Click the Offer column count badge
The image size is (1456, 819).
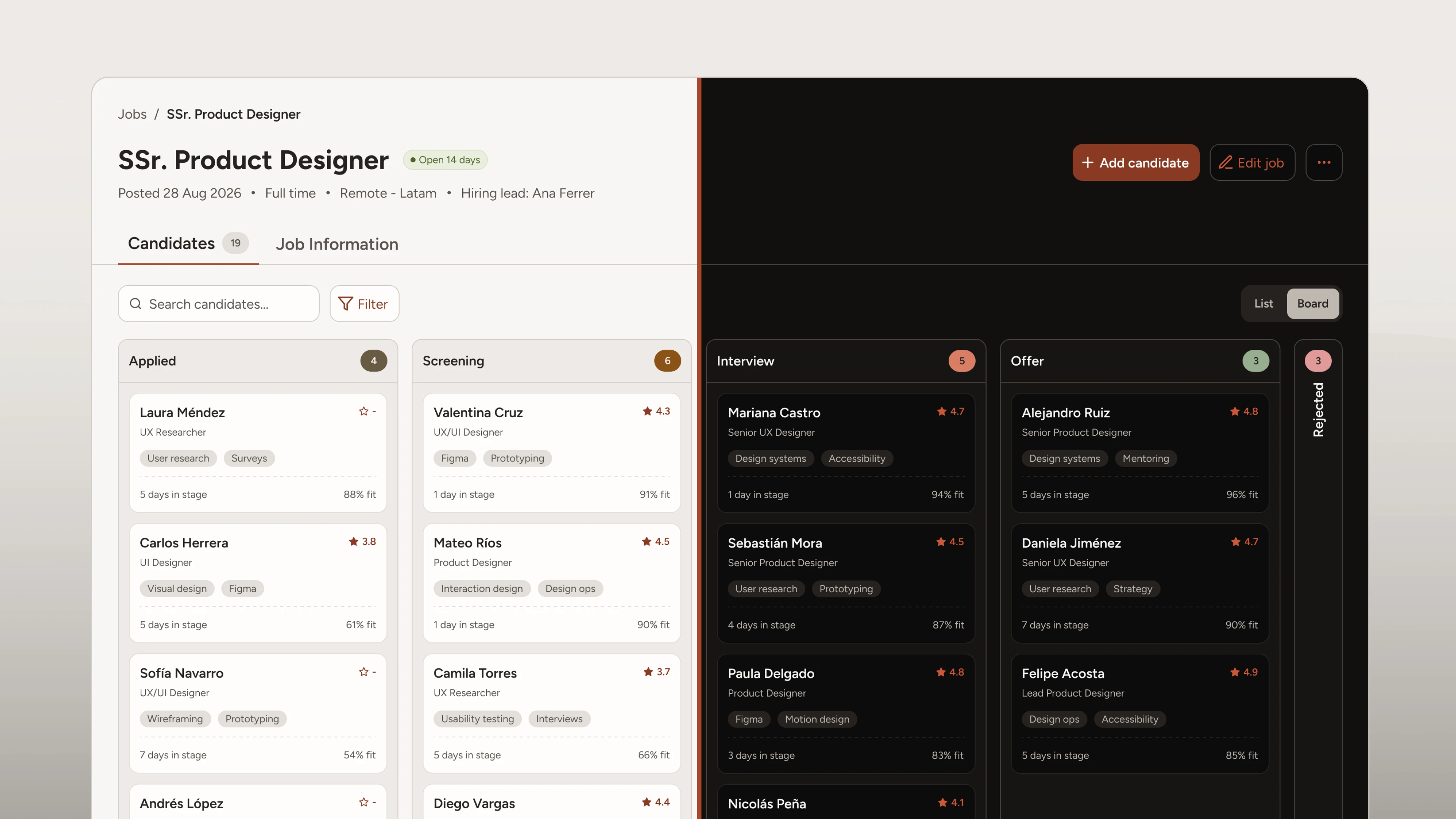(x=1256, y=361)
